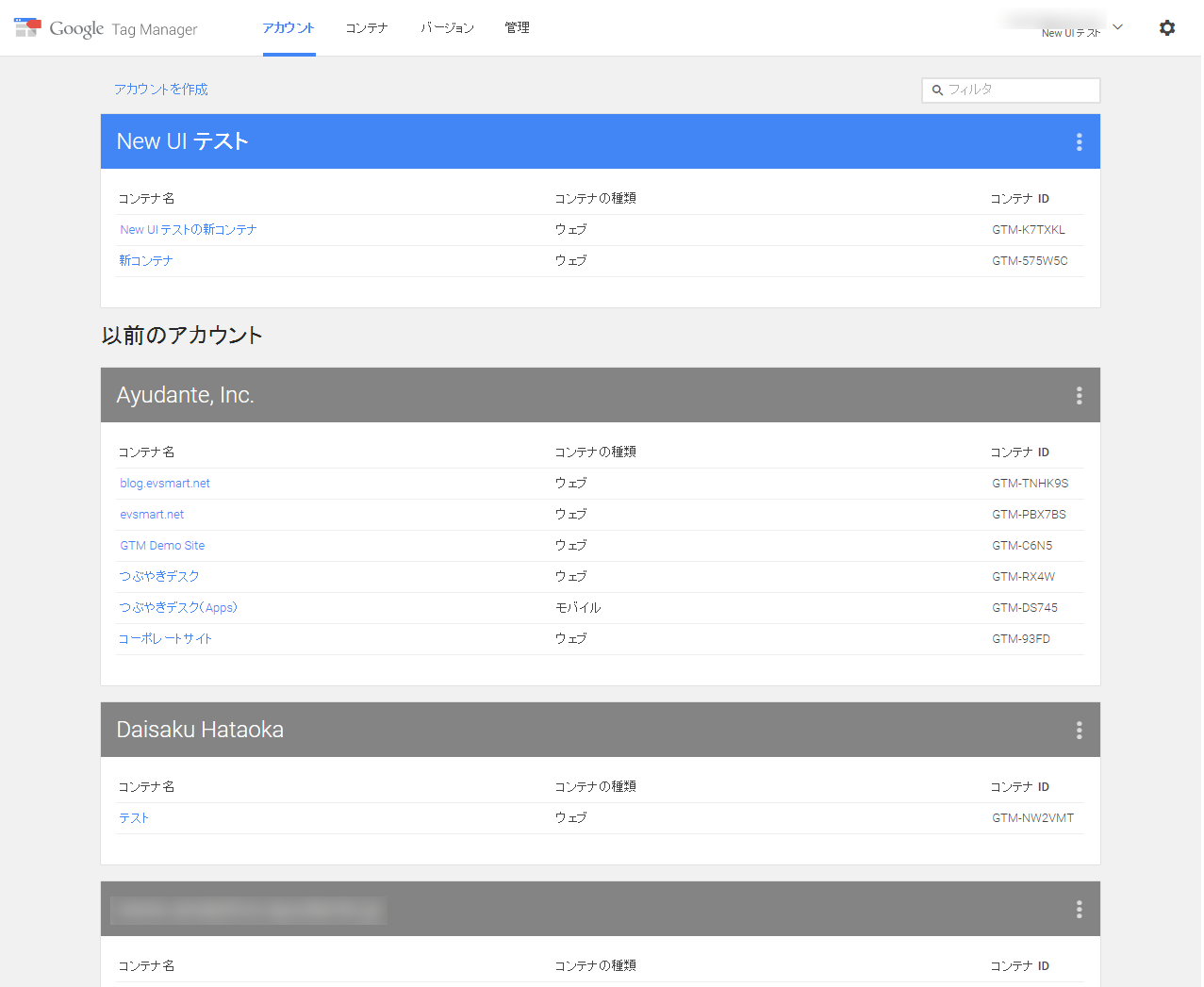1204x987 pixels.
Task: Open the Daisaku Hataoka kebab menu
Action: 1080,730
